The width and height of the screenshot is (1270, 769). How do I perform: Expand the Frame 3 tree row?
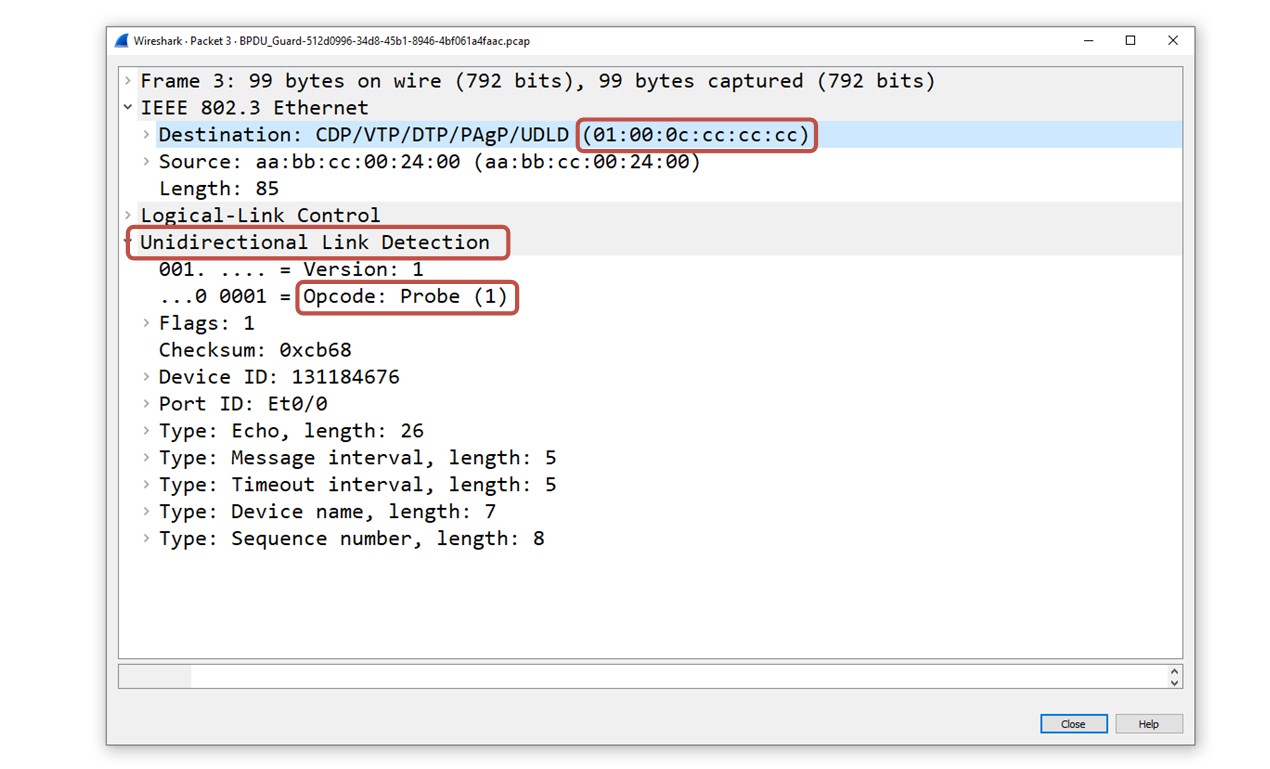(128, 81)
